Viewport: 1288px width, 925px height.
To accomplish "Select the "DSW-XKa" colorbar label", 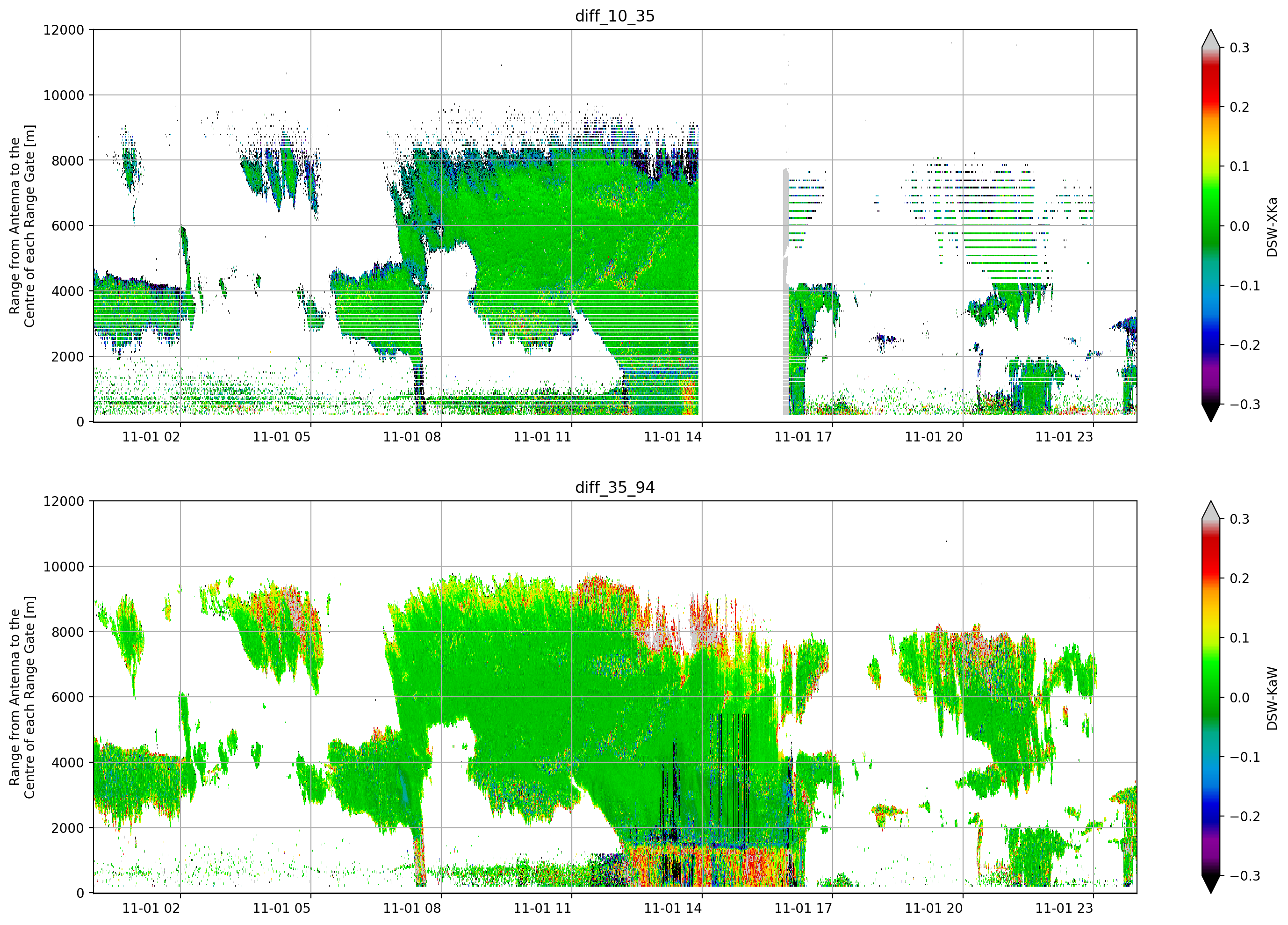I will pos(1272,227).
